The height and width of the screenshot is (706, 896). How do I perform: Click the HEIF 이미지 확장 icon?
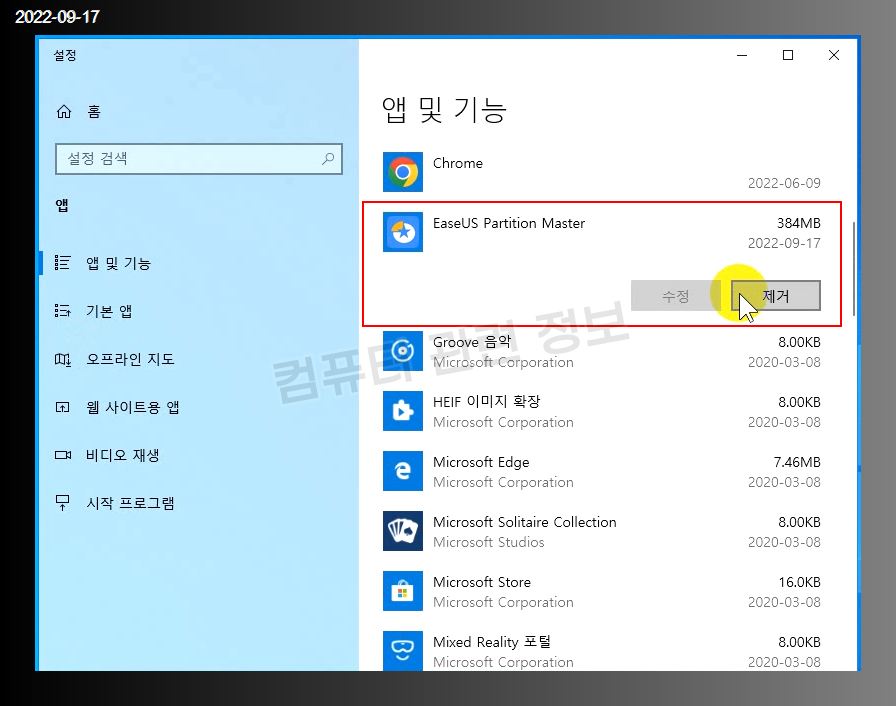[x=403, y=411]
